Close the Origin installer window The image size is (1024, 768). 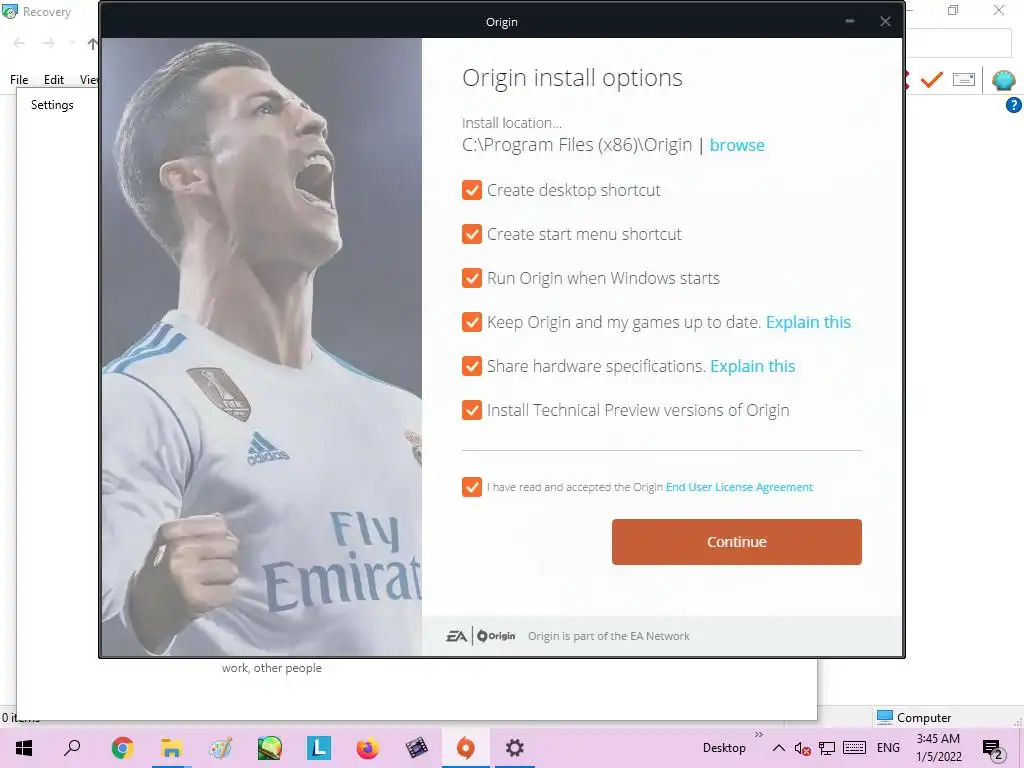[x=885, y=22]
